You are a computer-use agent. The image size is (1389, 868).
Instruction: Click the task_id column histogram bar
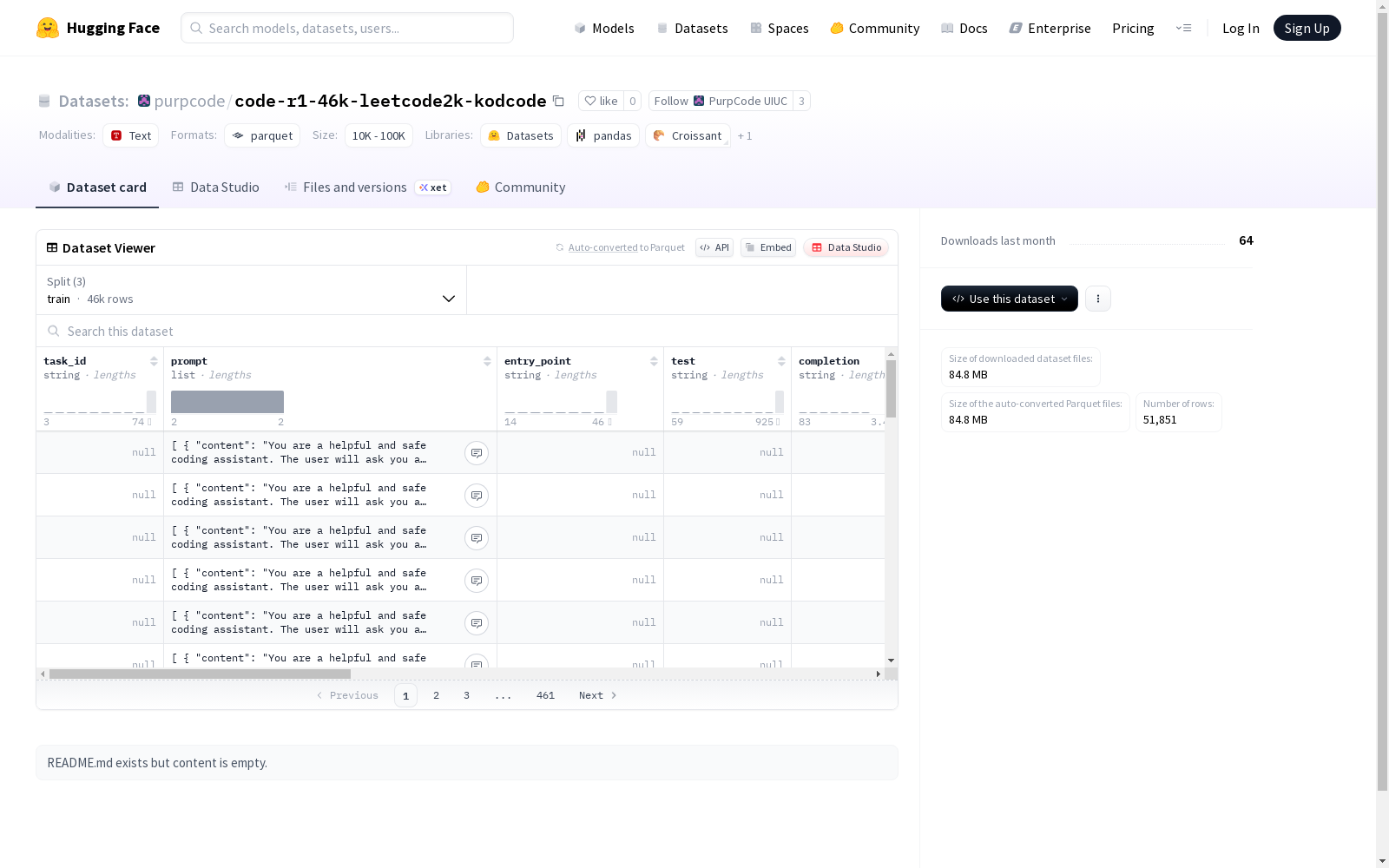(151, 402)
